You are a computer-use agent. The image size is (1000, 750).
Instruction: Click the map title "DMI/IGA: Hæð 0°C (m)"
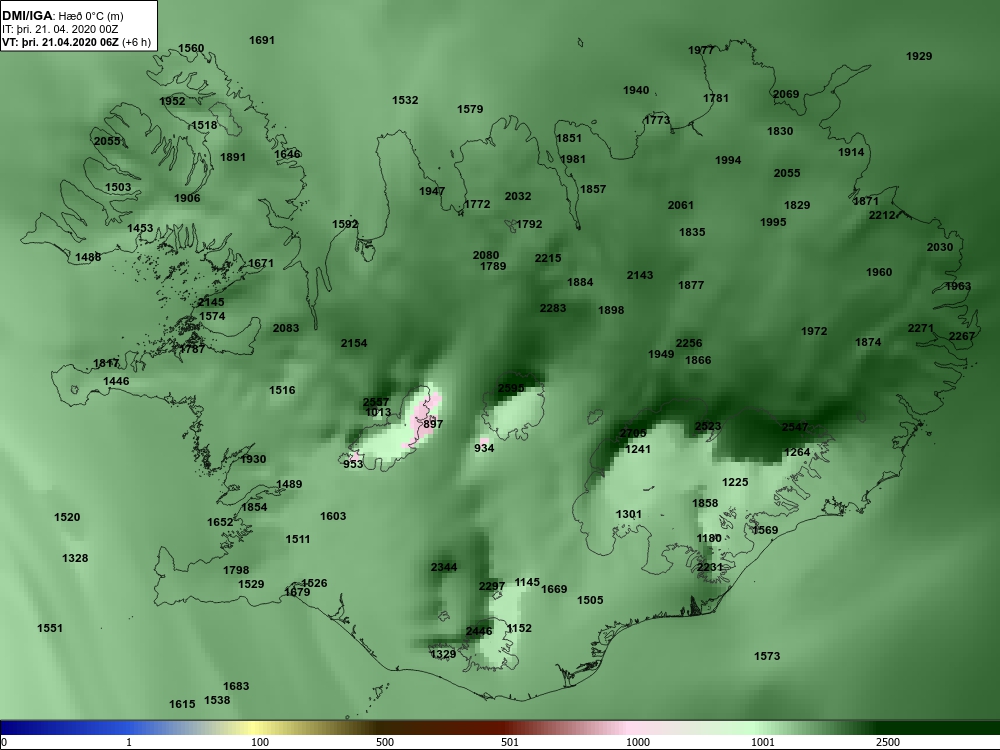pos(63,16)
